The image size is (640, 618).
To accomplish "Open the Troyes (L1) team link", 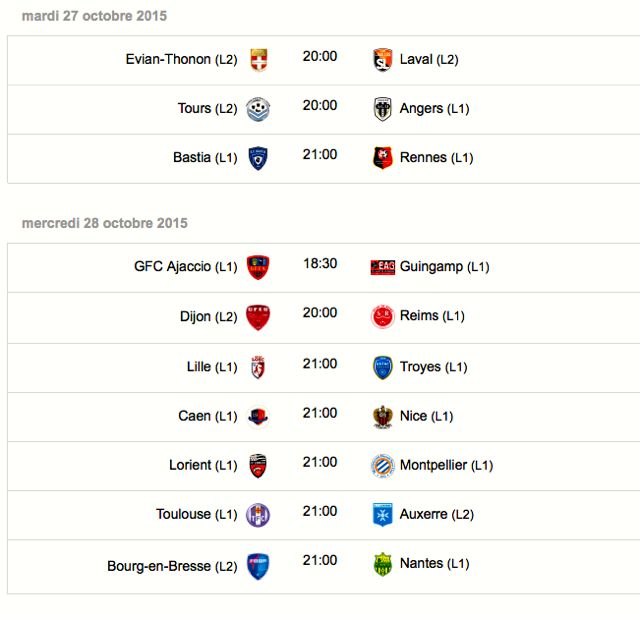I will click(x=433, y=367).
